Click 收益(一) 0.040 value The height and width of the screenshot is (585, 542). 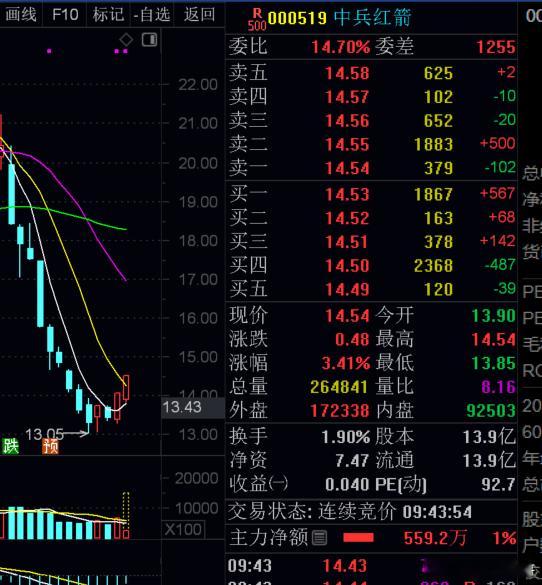coord(347,484)
